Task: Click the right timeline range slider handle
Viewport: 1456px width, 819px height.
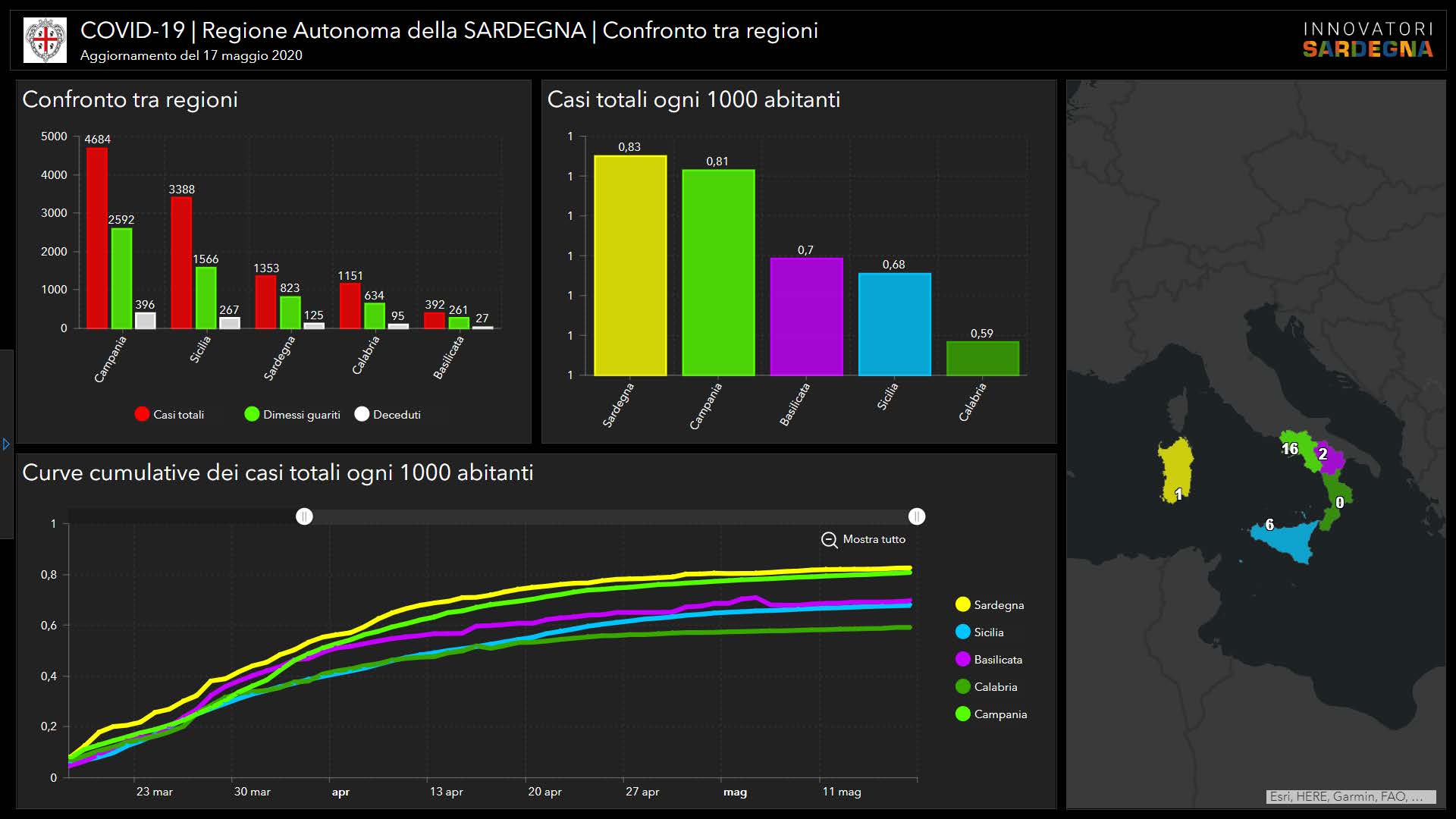Action: click(x=916, y=516)
